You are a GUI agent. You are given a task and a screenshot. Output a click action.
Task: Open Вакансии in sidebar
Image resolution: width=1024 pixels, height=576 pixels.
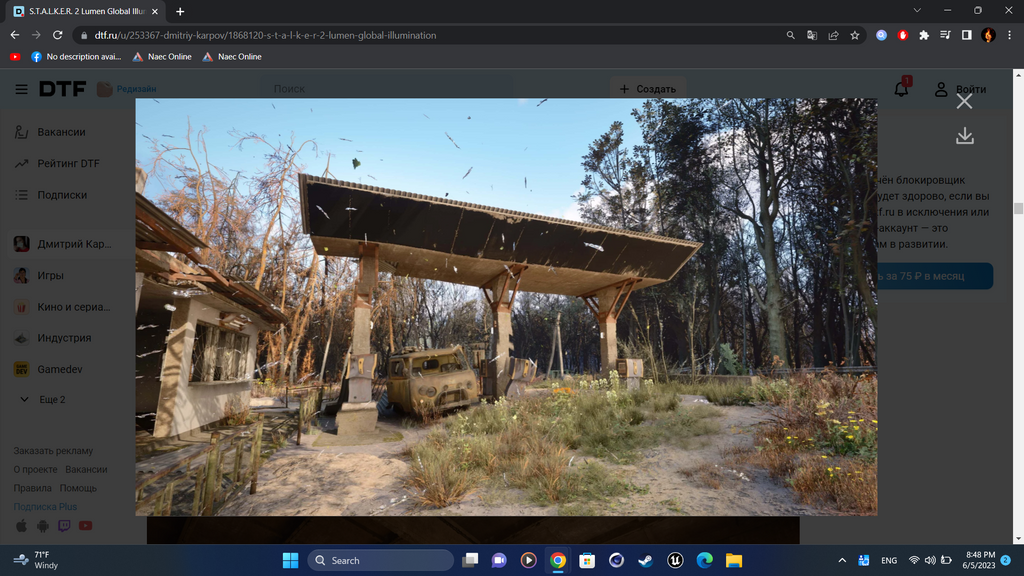(61, 132)
